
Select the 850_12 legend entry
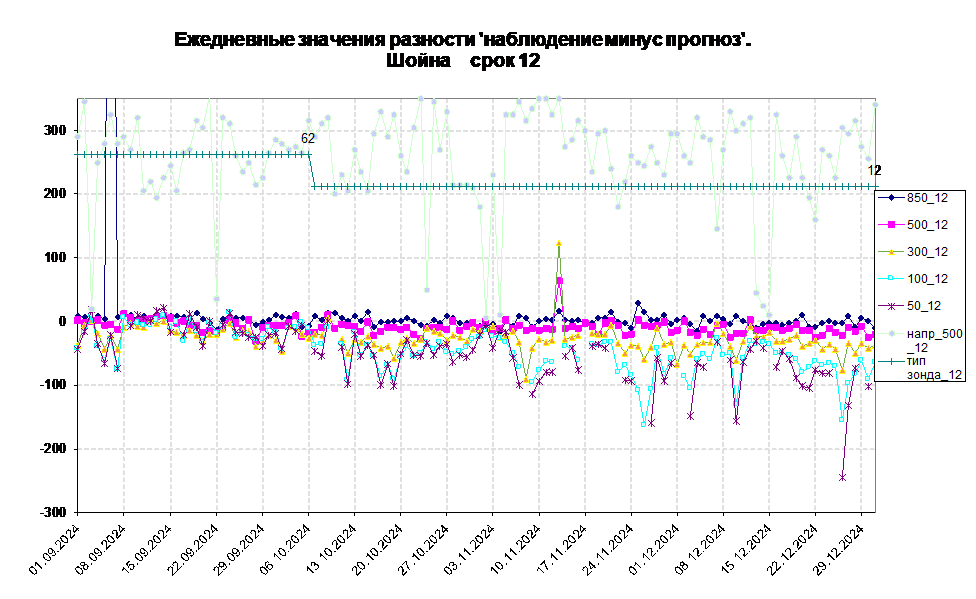click(x=913, y=198)
